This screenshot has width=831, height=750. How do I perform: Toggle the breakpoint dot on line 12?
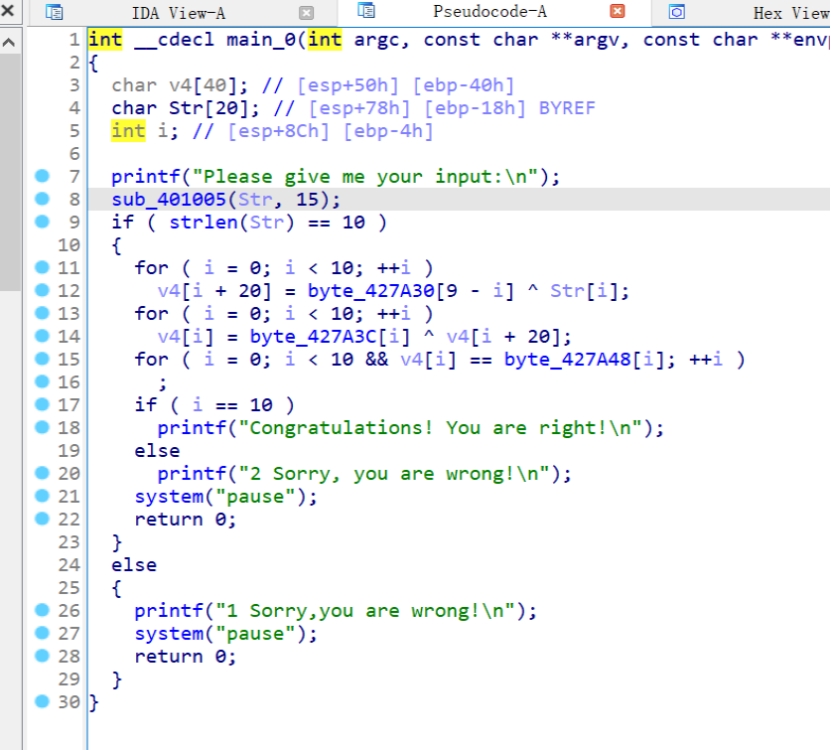42,290
